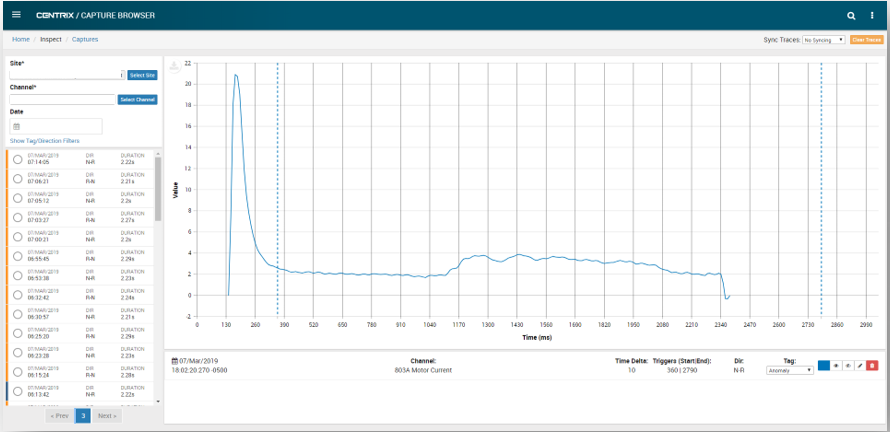Open the vertical three-dot options menu
Screen dimensions: 890x432
point(872,16)
